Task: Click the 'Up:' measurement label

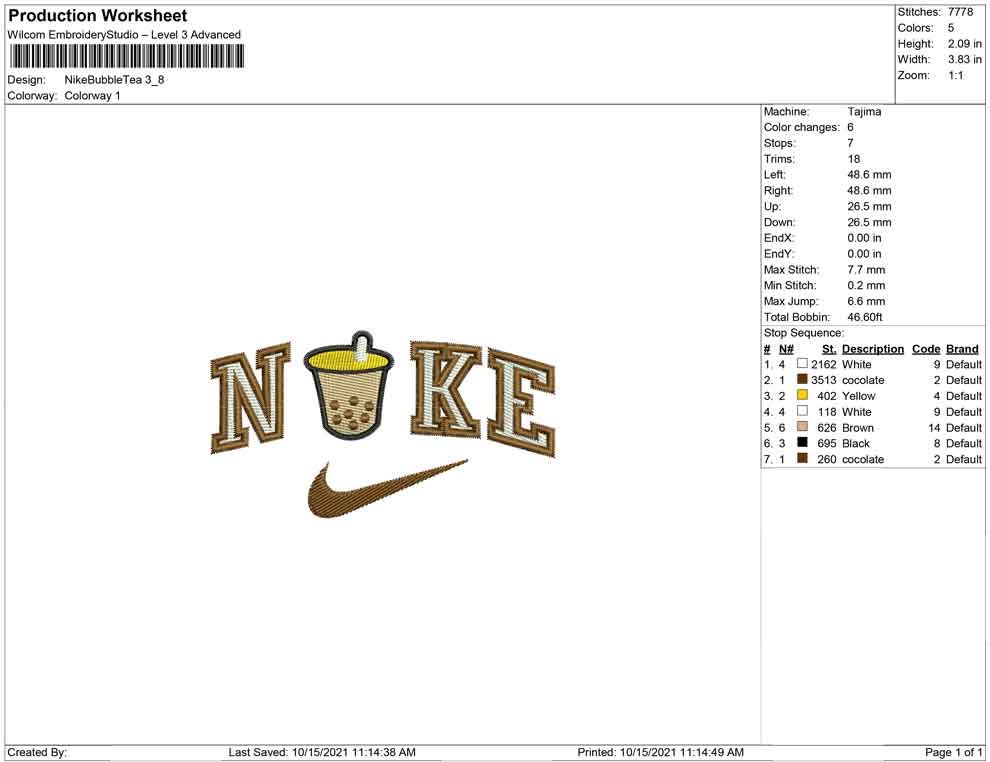Action: (x=772, y=206)
